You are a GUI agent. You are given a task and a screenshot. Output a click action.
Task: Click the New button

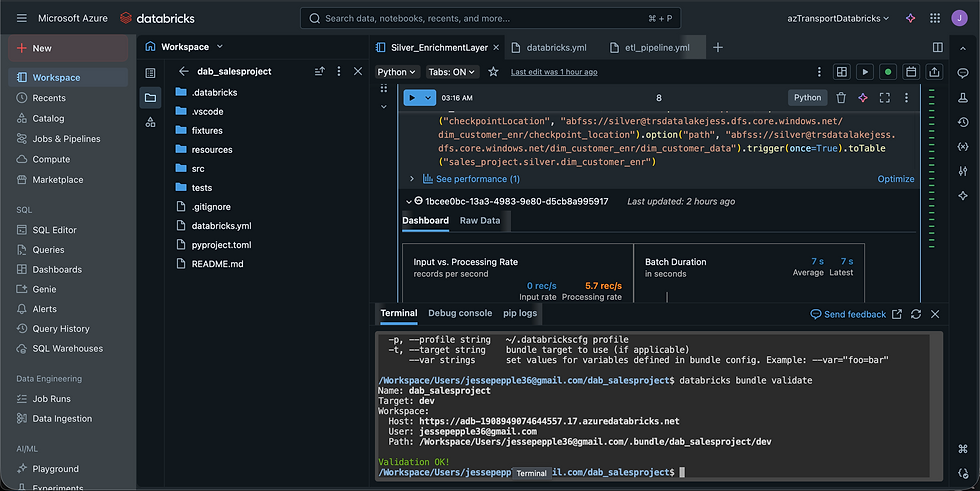tap(68, 48)
